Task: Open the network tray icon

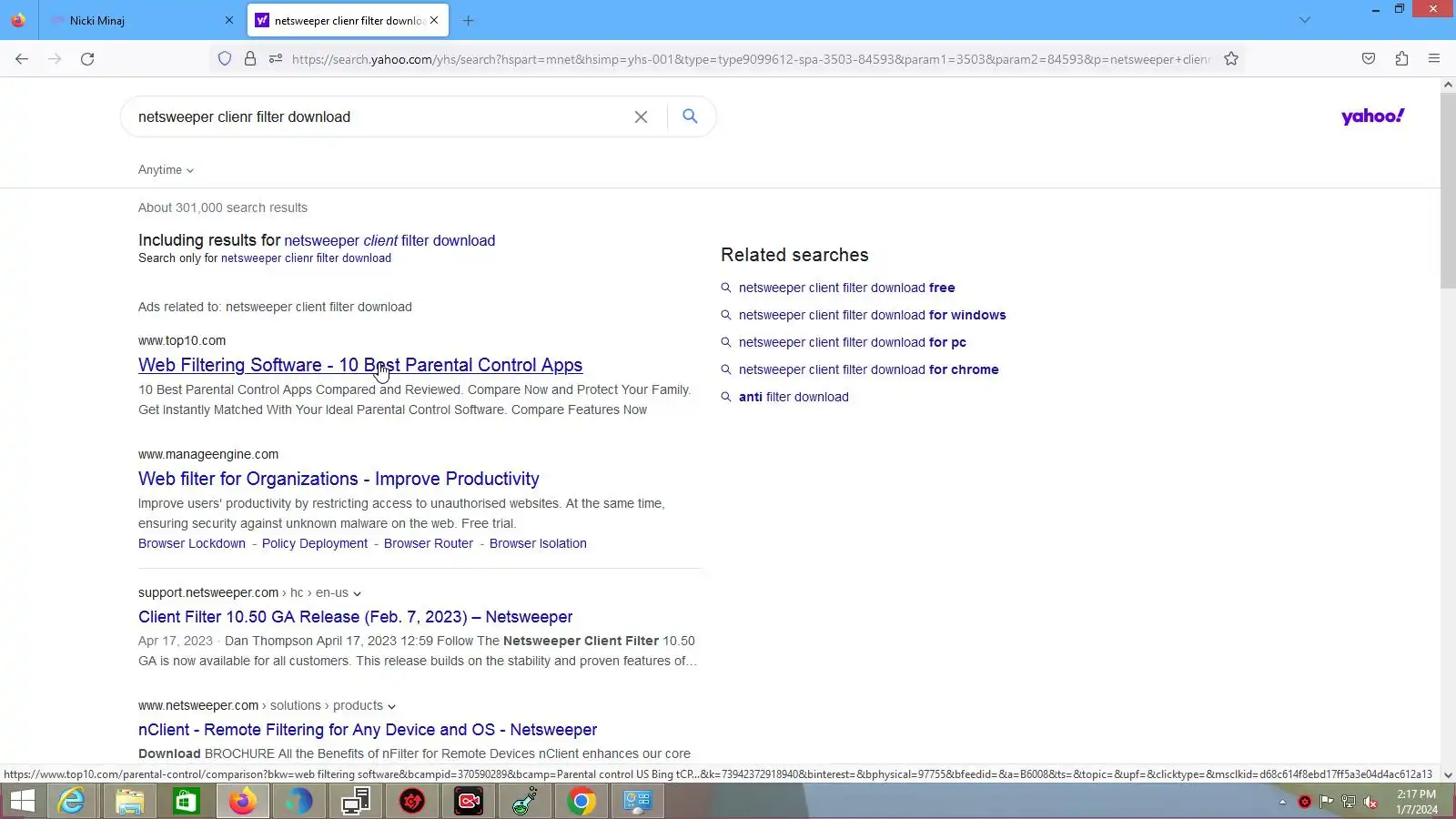Action: (1349, 802)
